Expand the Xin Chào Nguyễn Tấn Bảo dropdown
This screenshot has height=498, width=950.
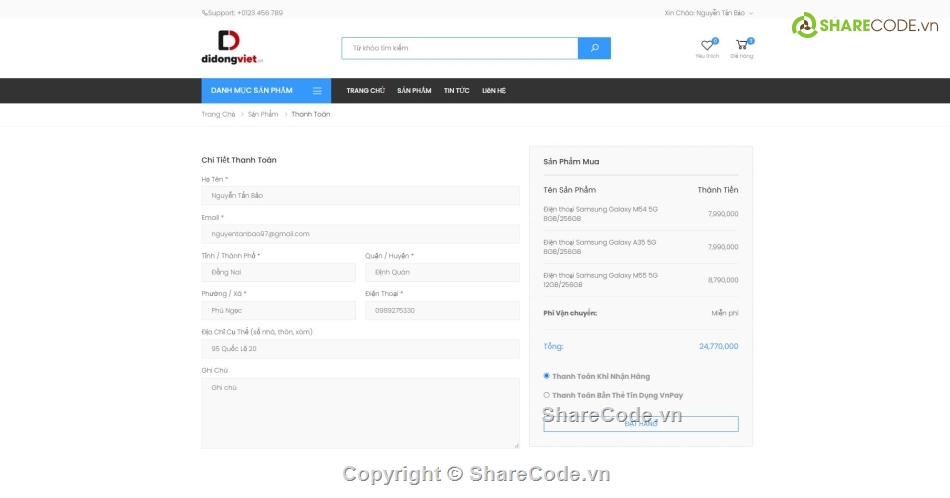708,13
